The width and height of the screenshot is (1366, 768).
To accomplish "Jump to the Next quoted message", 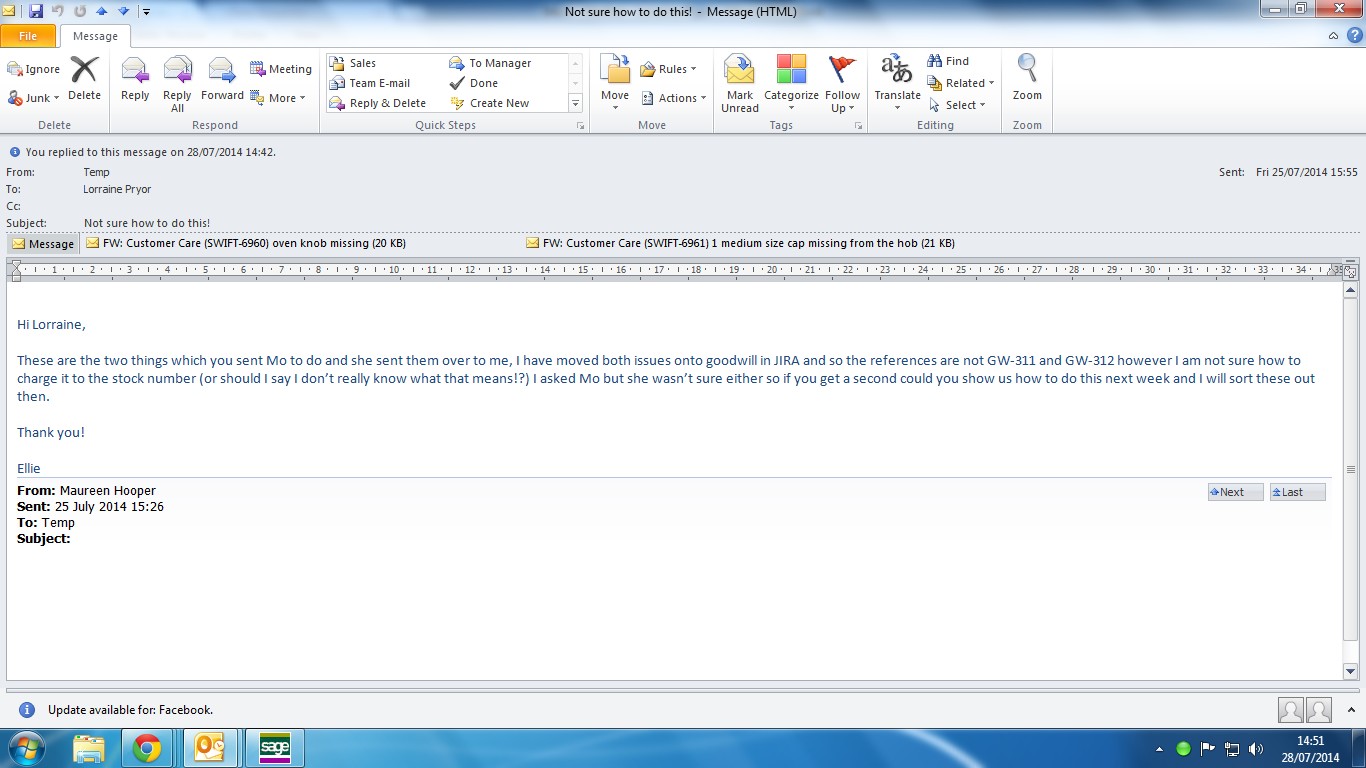I will point(1235,492).
